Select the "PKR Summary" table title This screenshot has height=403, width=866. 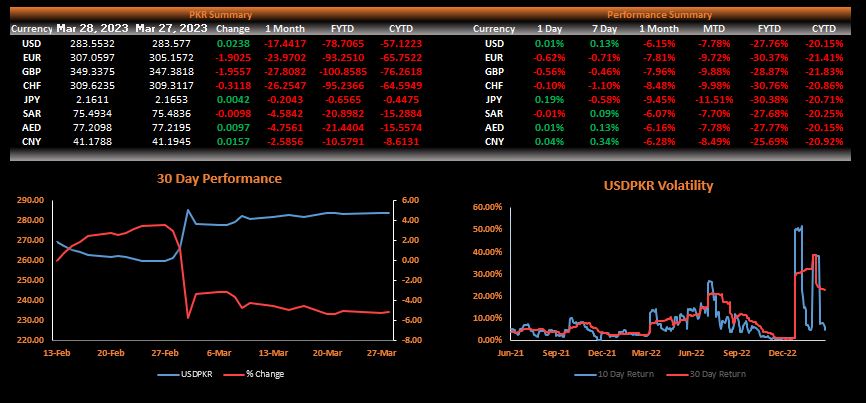tap(220, 15)
